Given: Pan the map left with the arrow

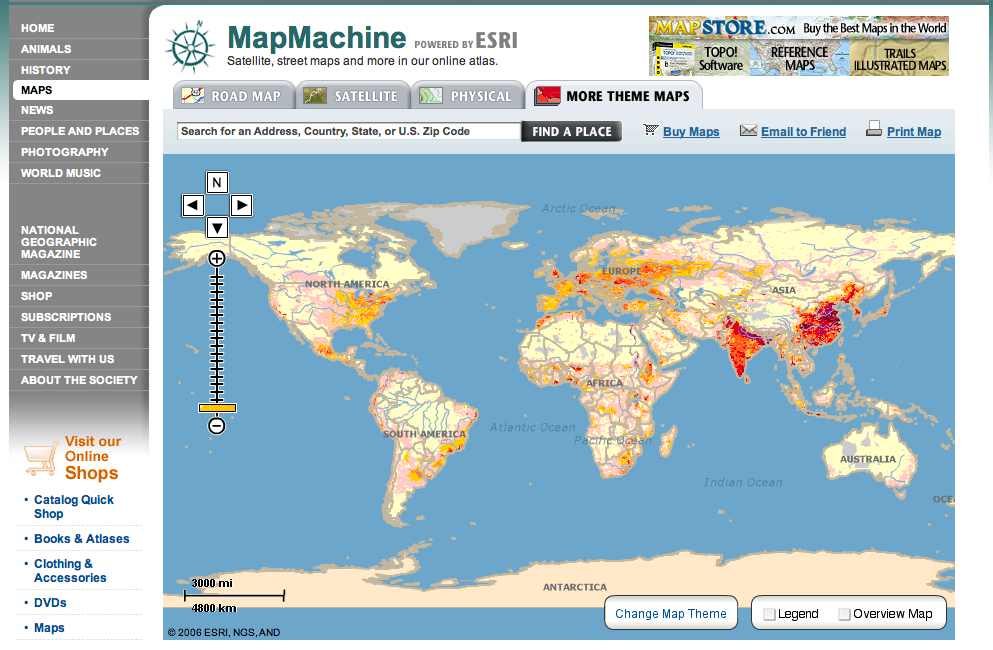Looking at the screenshot, I should [x=193, y=205].
